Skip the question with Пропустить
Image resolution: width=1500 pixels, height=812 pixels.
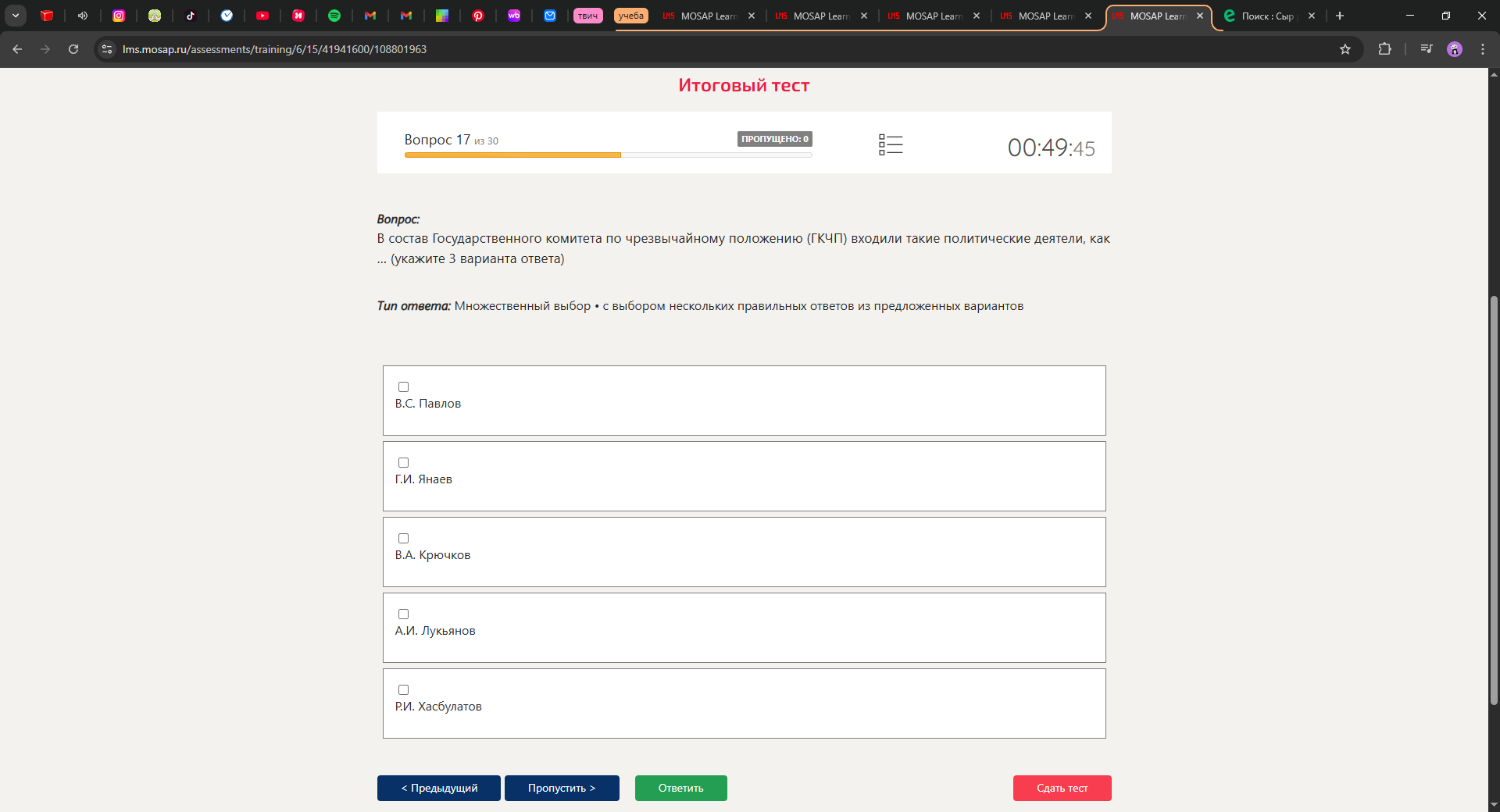(562, 788)
